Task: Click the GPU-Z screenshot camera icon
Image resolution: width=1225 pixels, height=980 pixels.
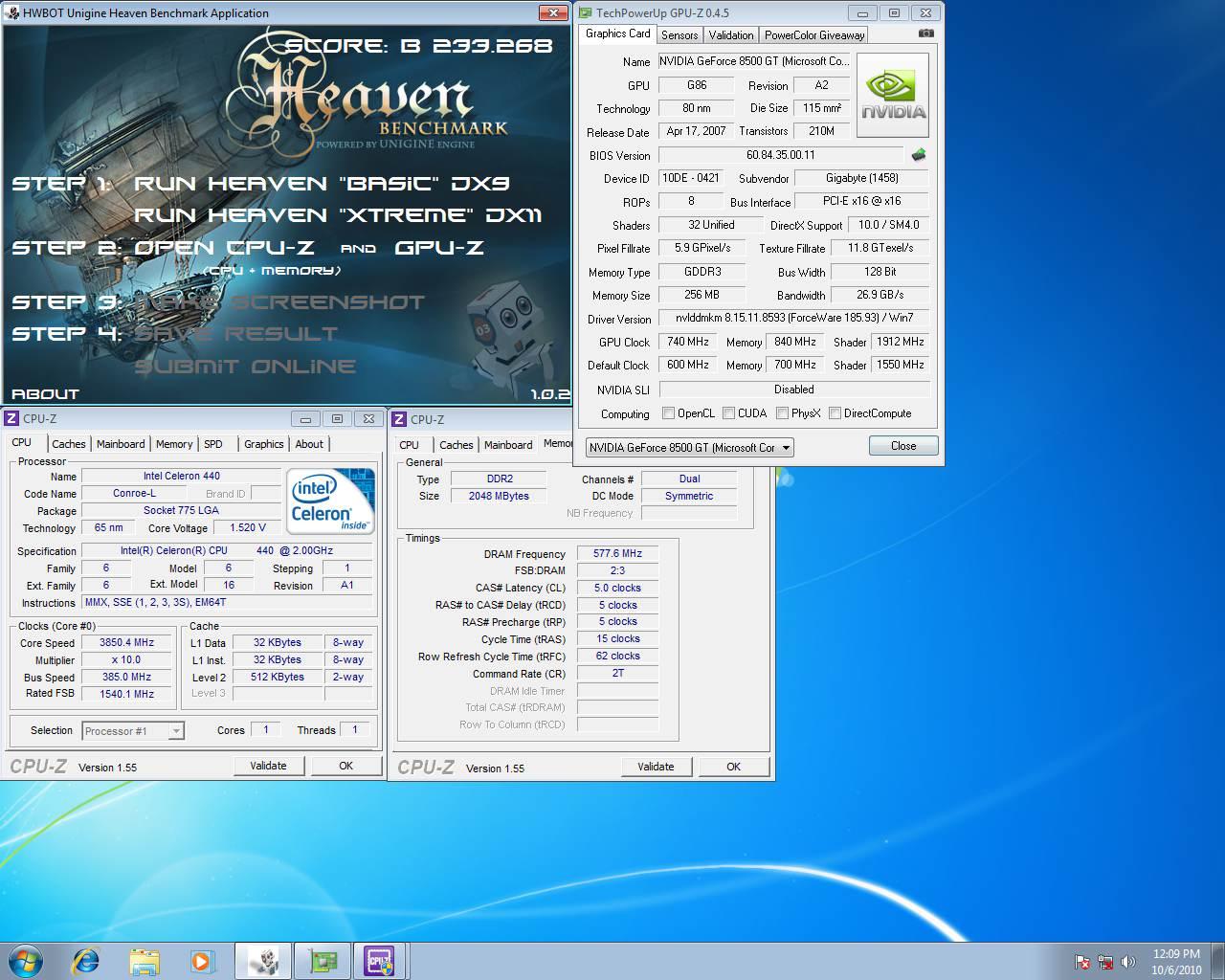Action: 925,33
